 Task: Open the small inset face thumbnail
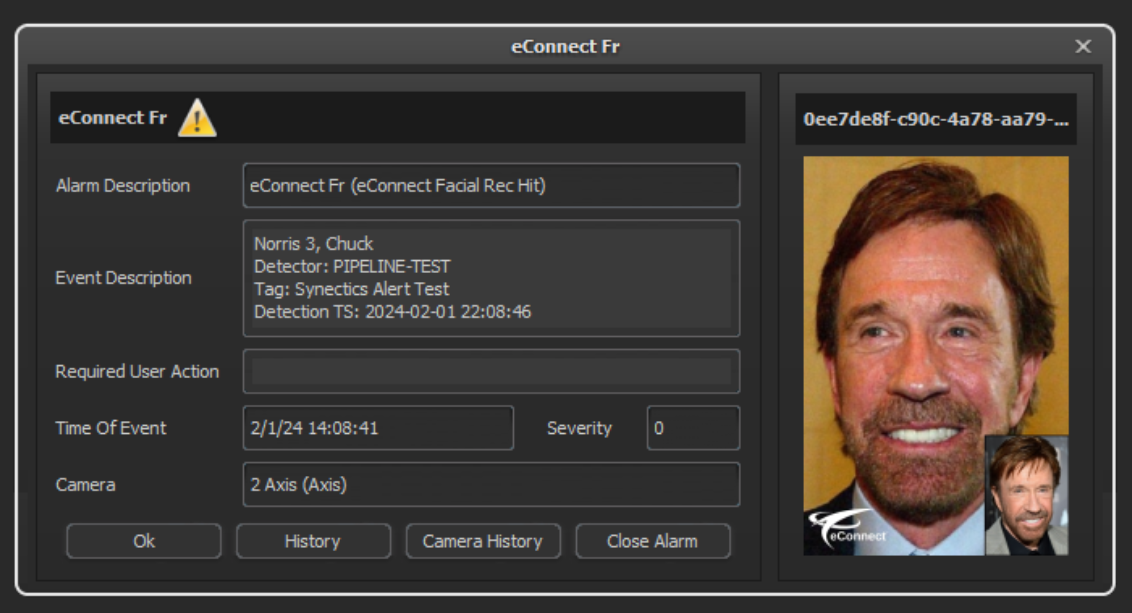tap(1027, 495)
